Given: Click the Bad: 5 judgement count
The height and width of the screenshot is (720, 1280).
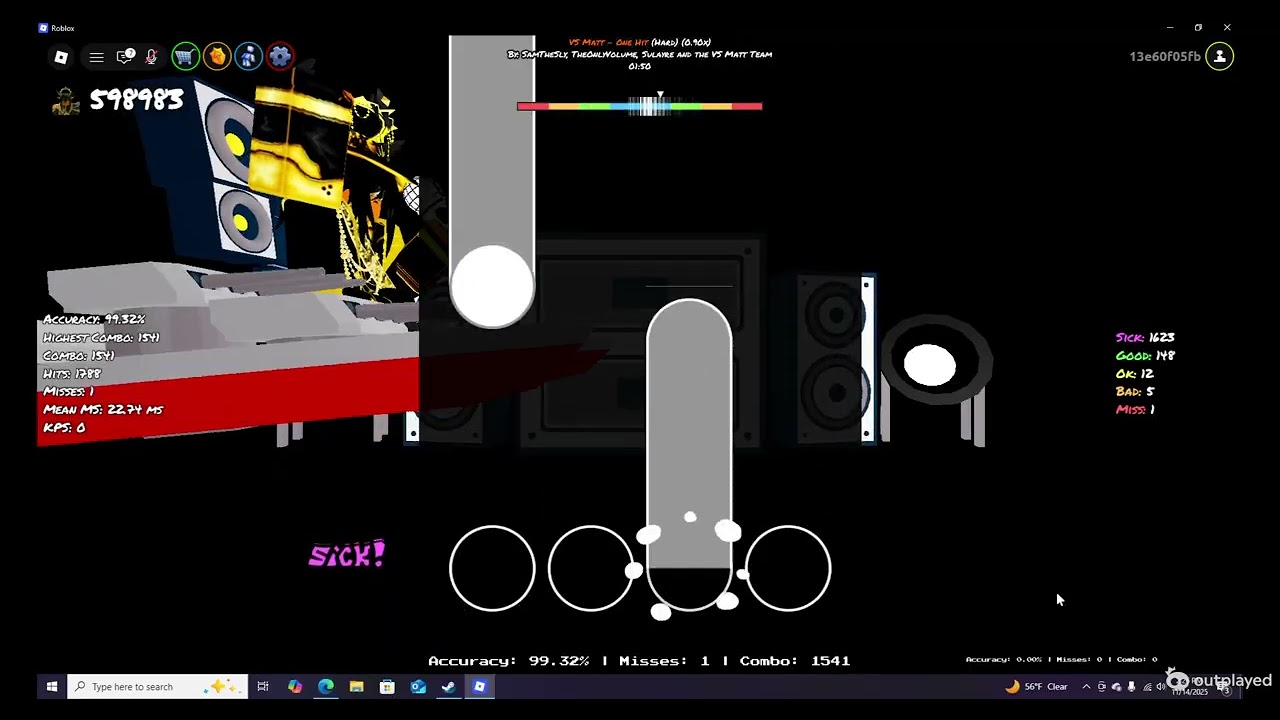Looking at the screenshot, I should coord(1135,392).
